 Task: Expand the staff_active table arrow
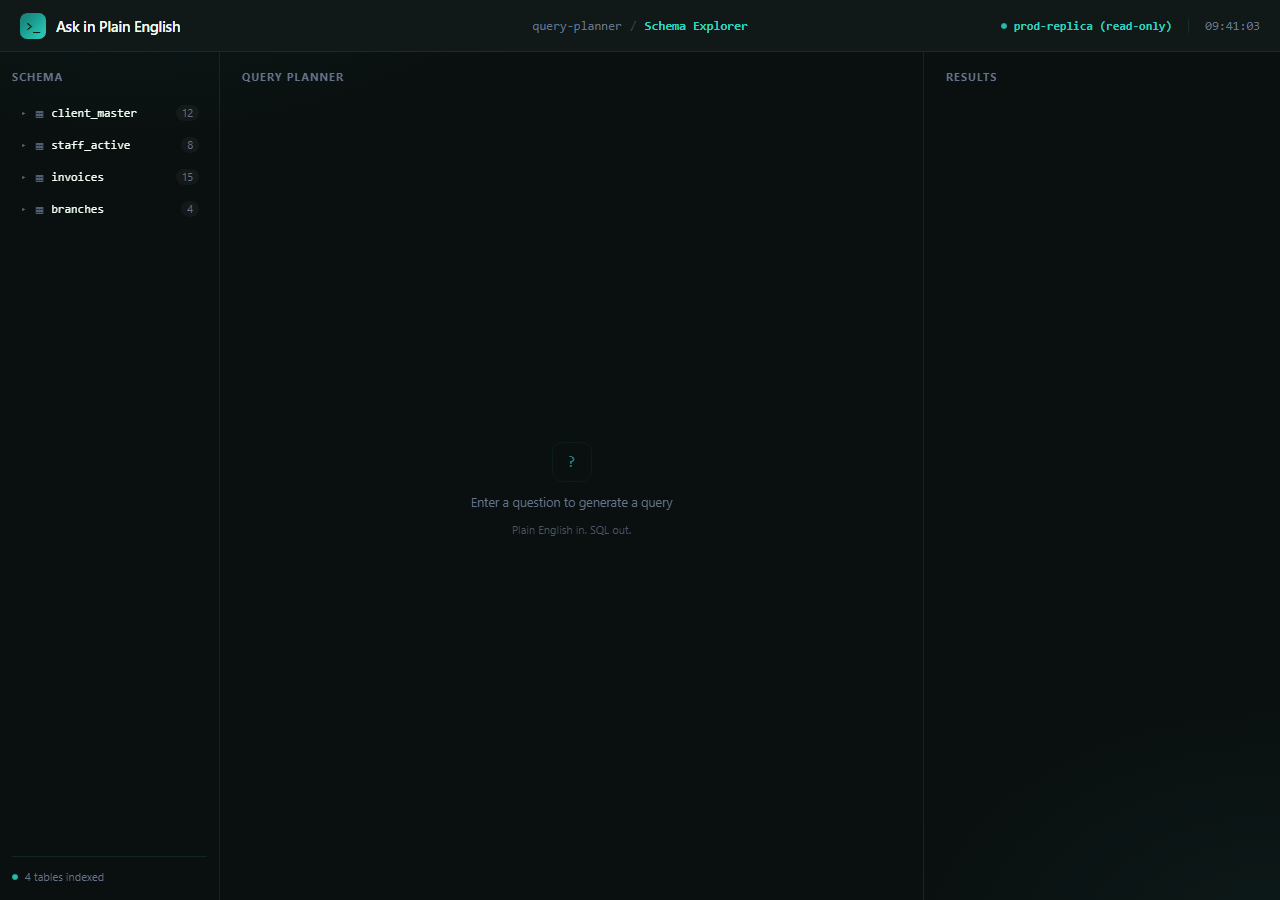(24, 145)
